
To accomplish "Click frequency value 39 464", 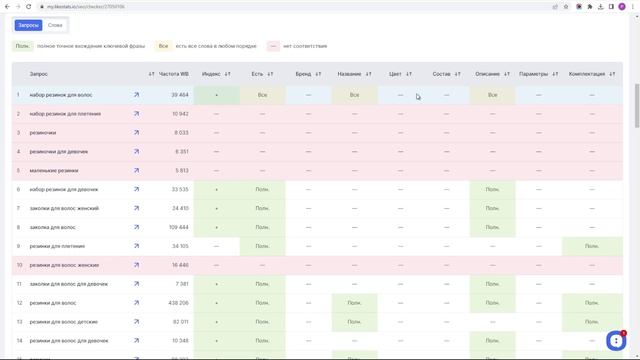I will tap(180, 95).
